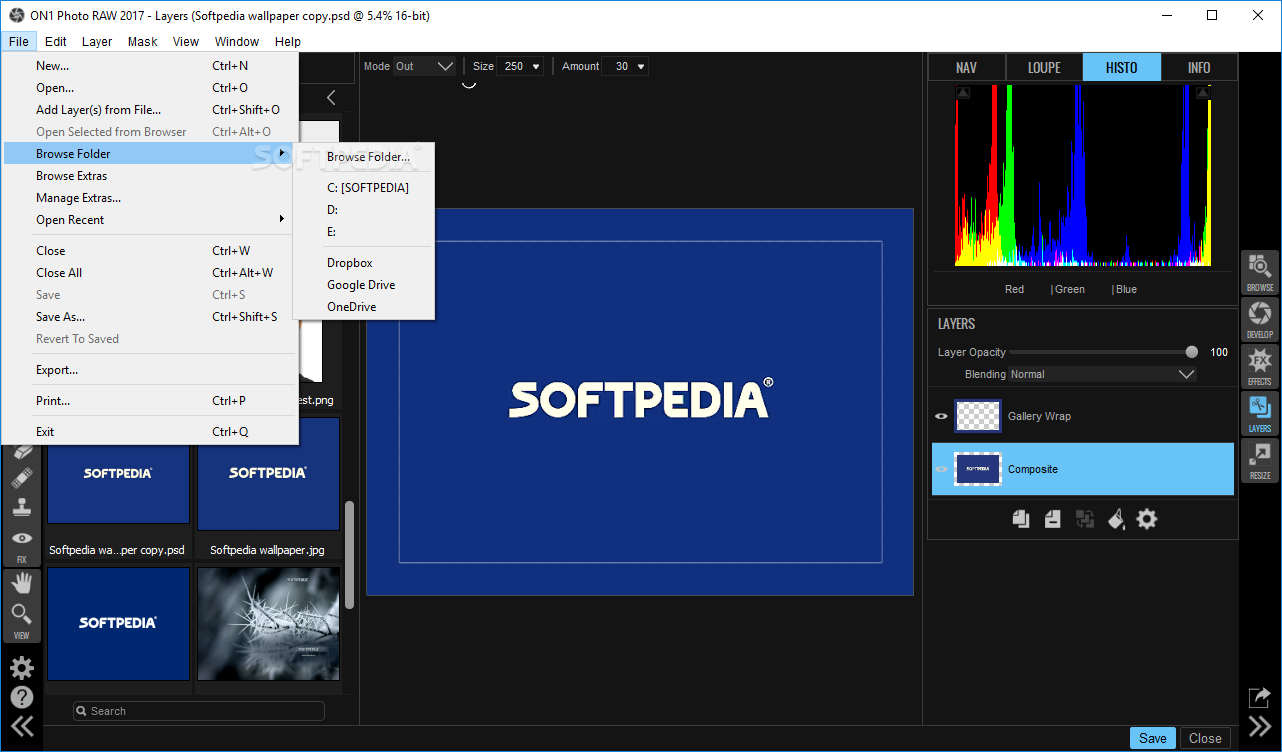Open the Layer menu
The image size is (1282, 752).
point(97,41)
